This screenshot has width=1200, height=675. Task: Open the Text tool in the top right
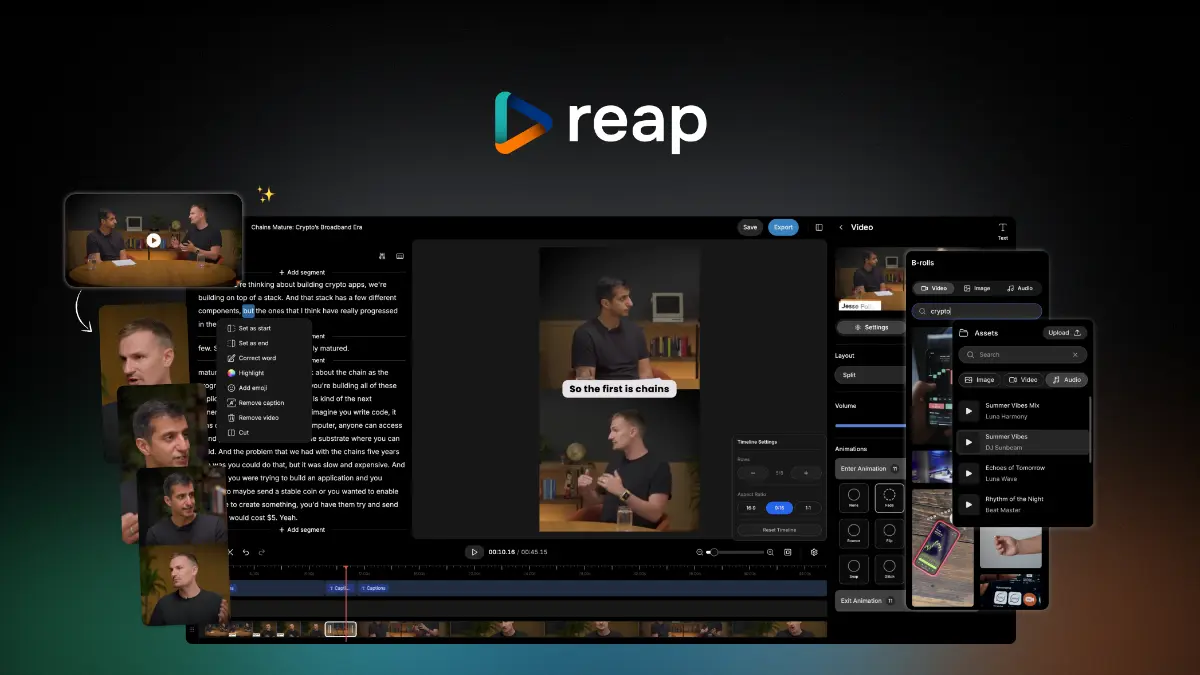1002,232
